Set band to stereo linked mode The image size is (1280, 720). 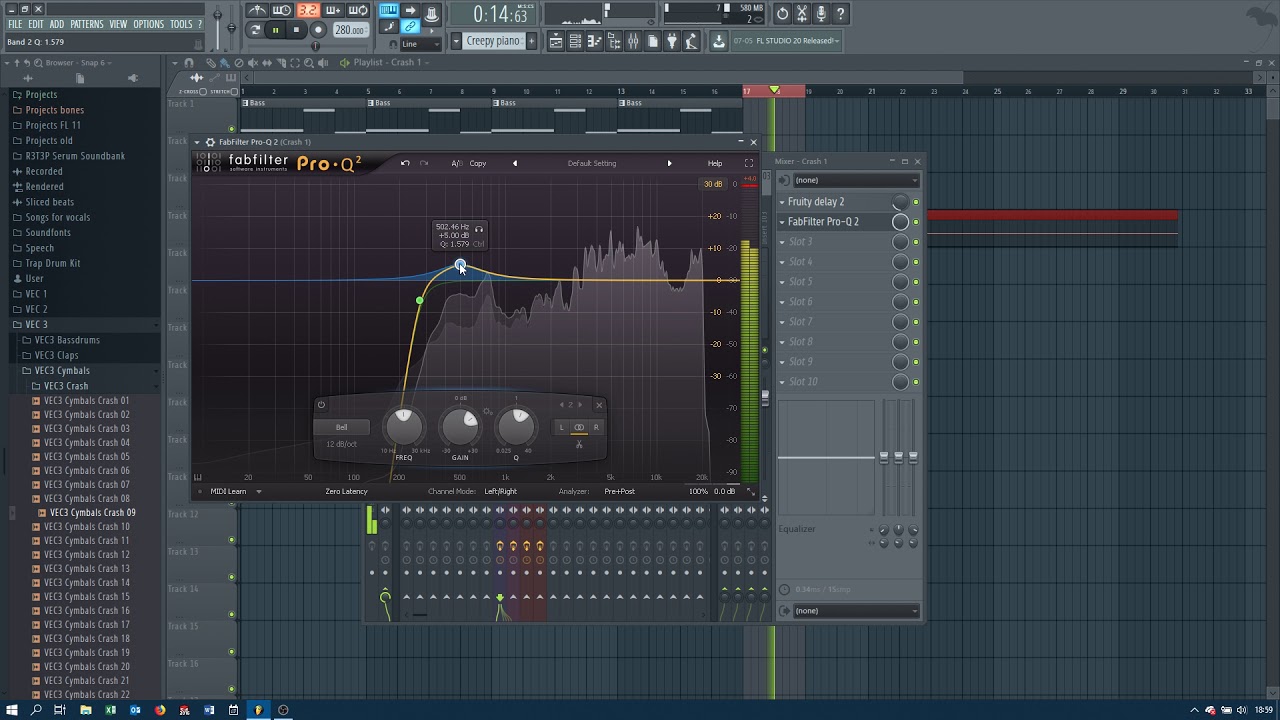(579, 427)
